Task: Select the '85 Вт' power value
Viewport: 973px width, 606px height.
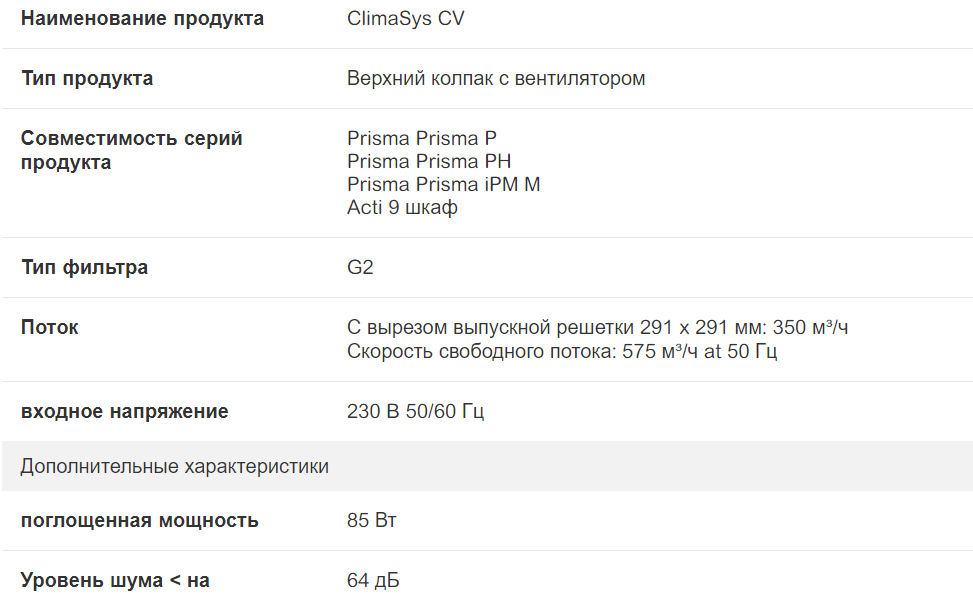Action: 372,520
